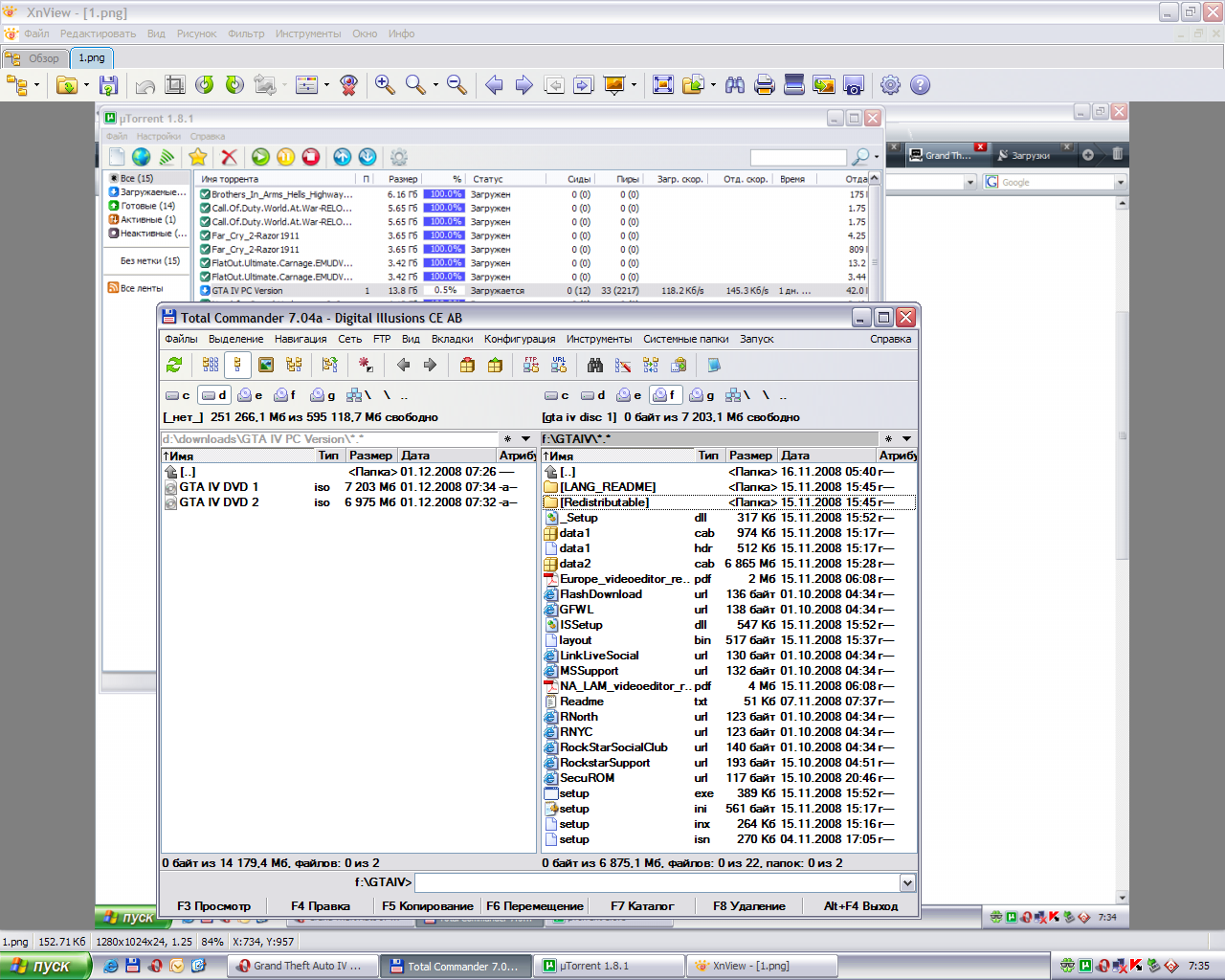The image size is (1225, 980).
Task: Select the Crop tool in XnView toolbar
Action: coord(175,85)
